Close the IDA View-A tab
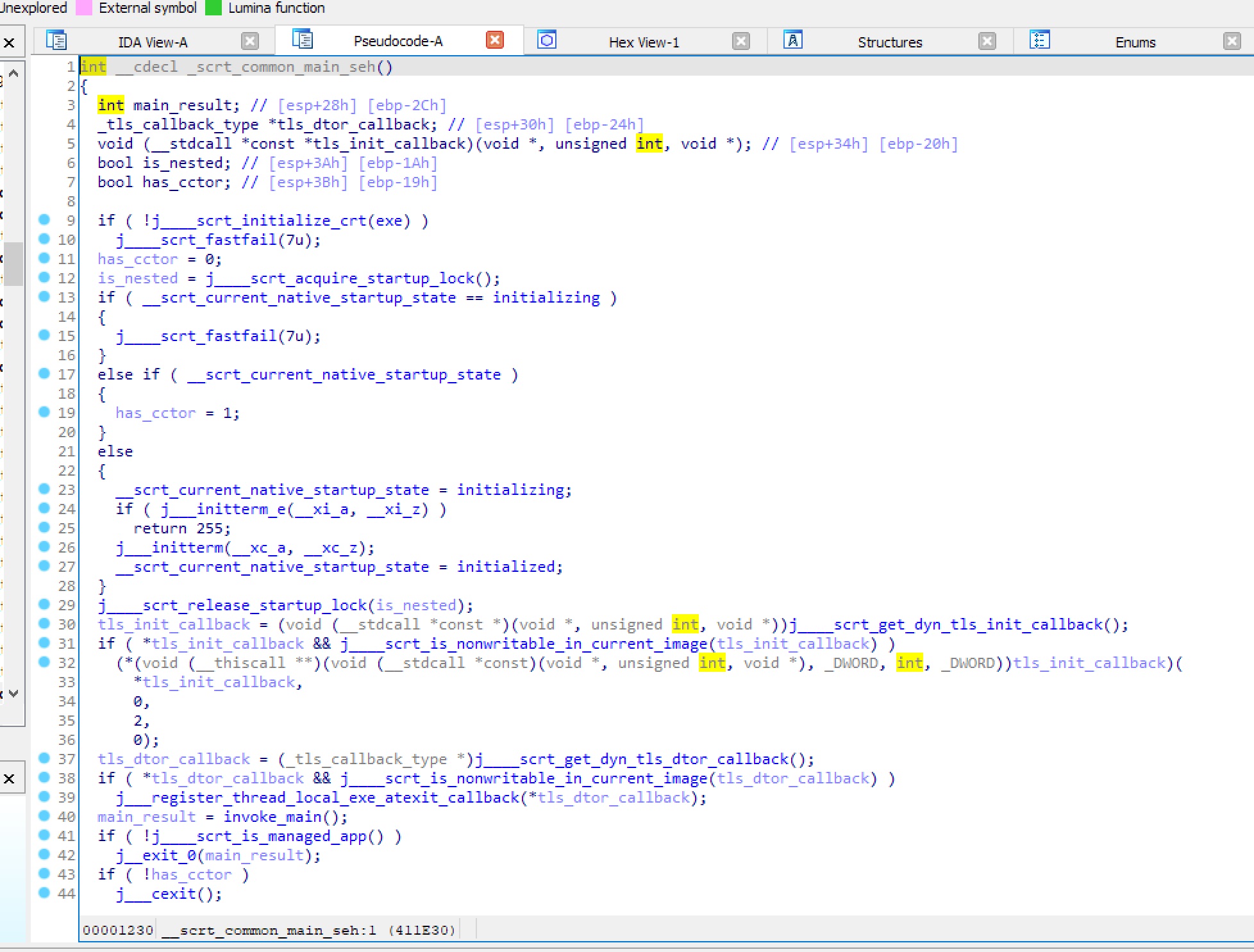 point(250,42)
